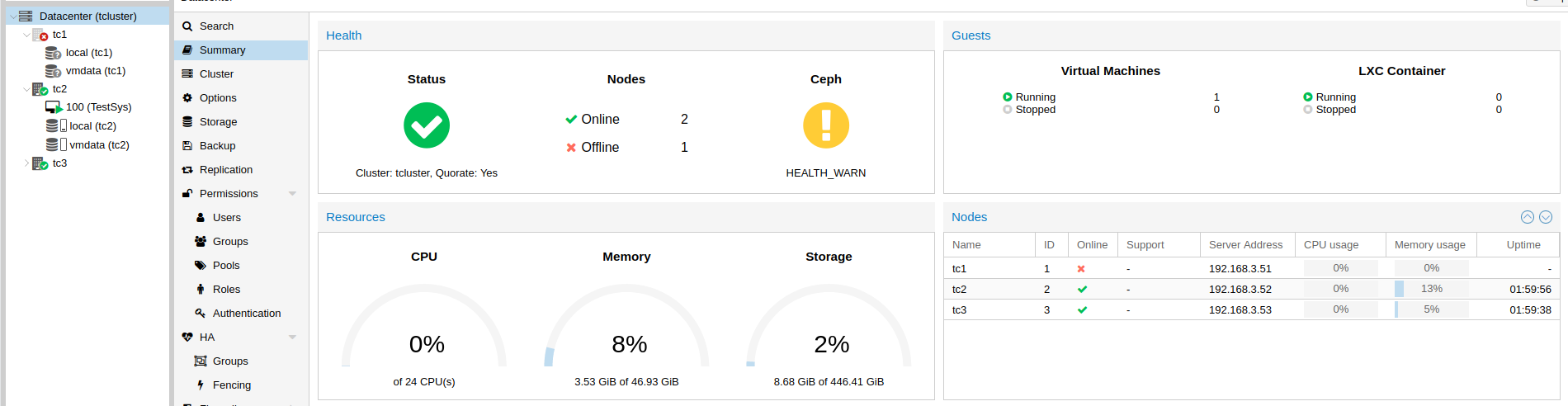Sort nodes by Server Address column
Image resolution: width=1568 pixels, height=406 pixels.
(1247, 245)
